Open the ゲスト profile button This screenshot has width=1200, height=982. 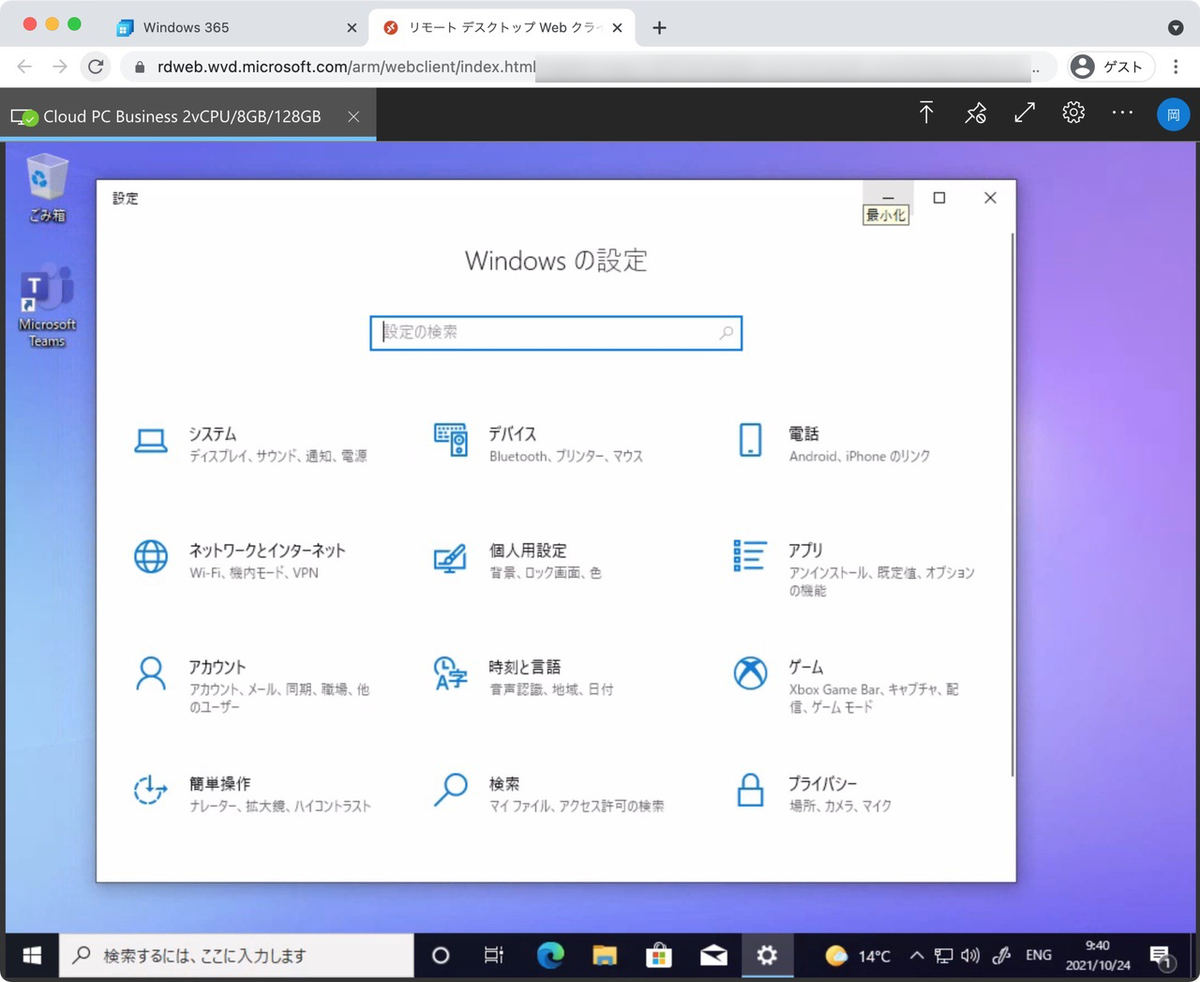pyautogui.click(x=1110, y=67)
